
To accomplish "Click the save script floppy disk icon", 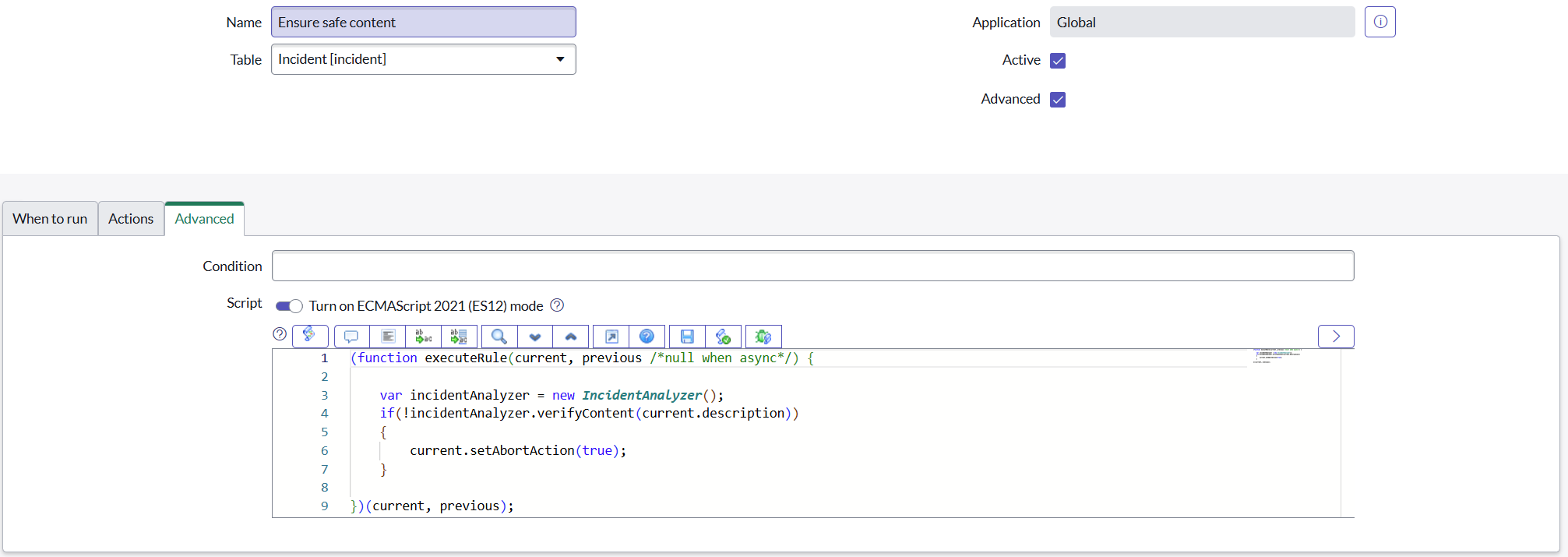I will tap(687, 337).
